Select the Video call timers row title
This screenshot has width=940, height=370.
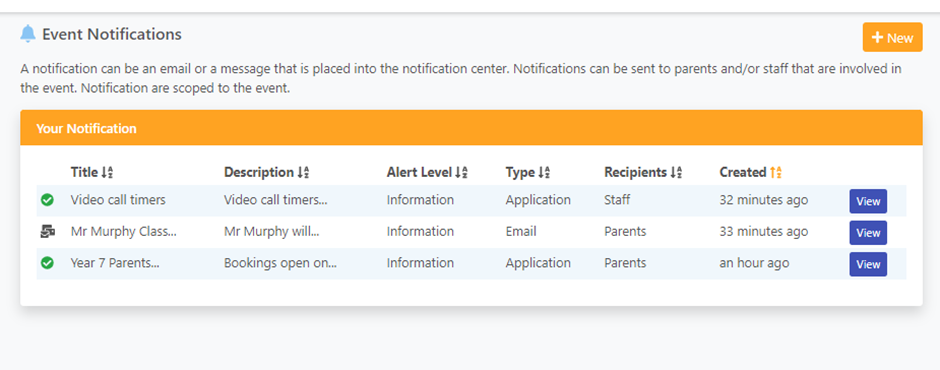coord(118,200)
